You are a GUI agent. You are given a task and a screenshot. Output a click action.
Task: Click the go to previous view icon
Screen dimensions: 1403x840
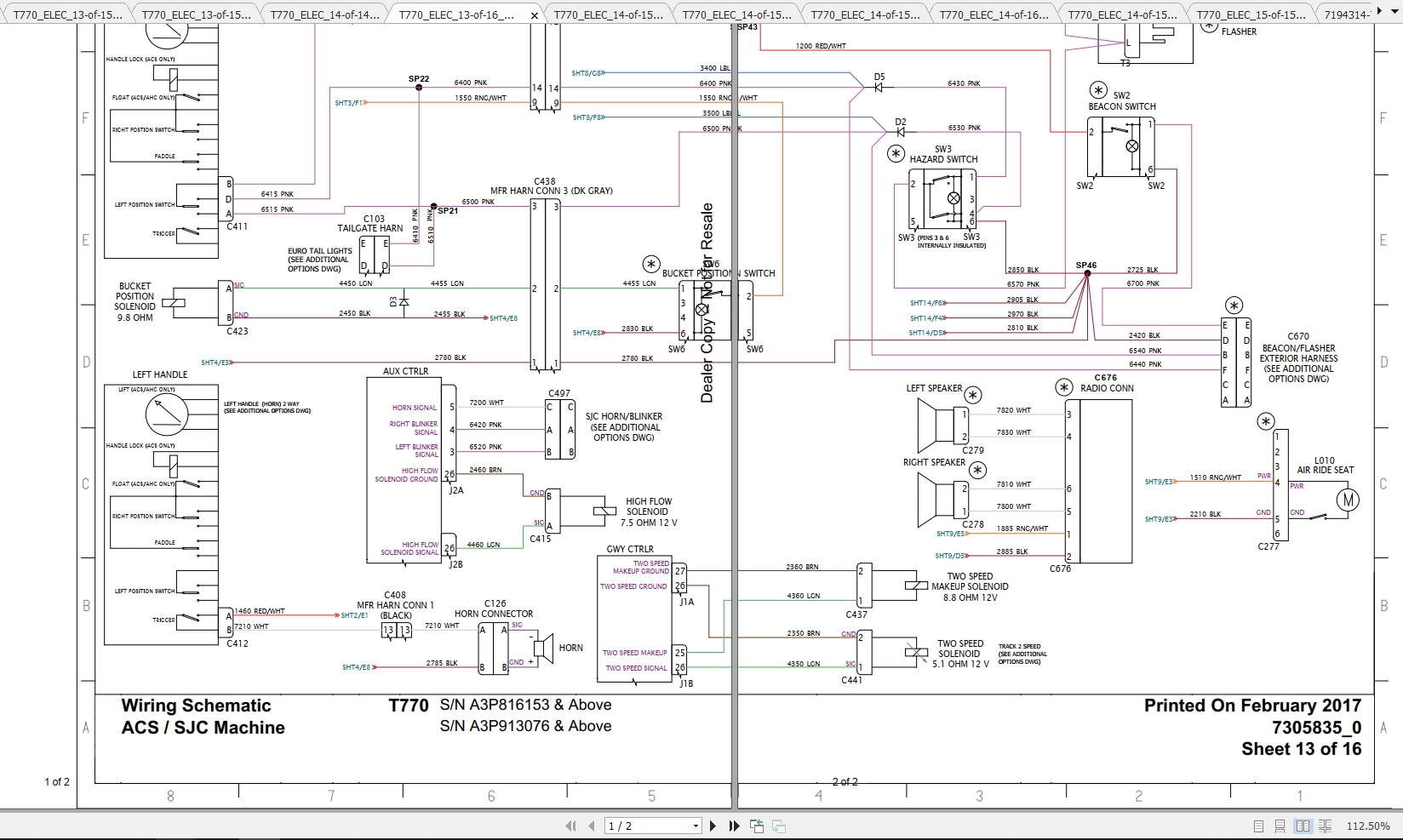click(756, 826)
